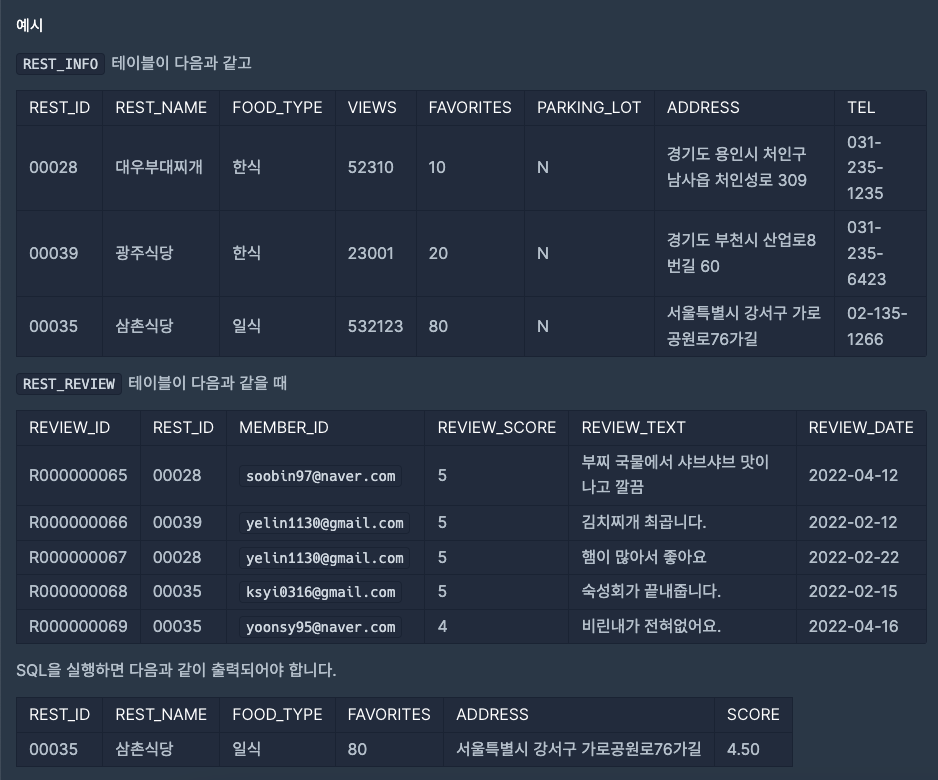Select the REVIEW_SCORE column header
Viewport: 938px width, 780px height.
497,428
